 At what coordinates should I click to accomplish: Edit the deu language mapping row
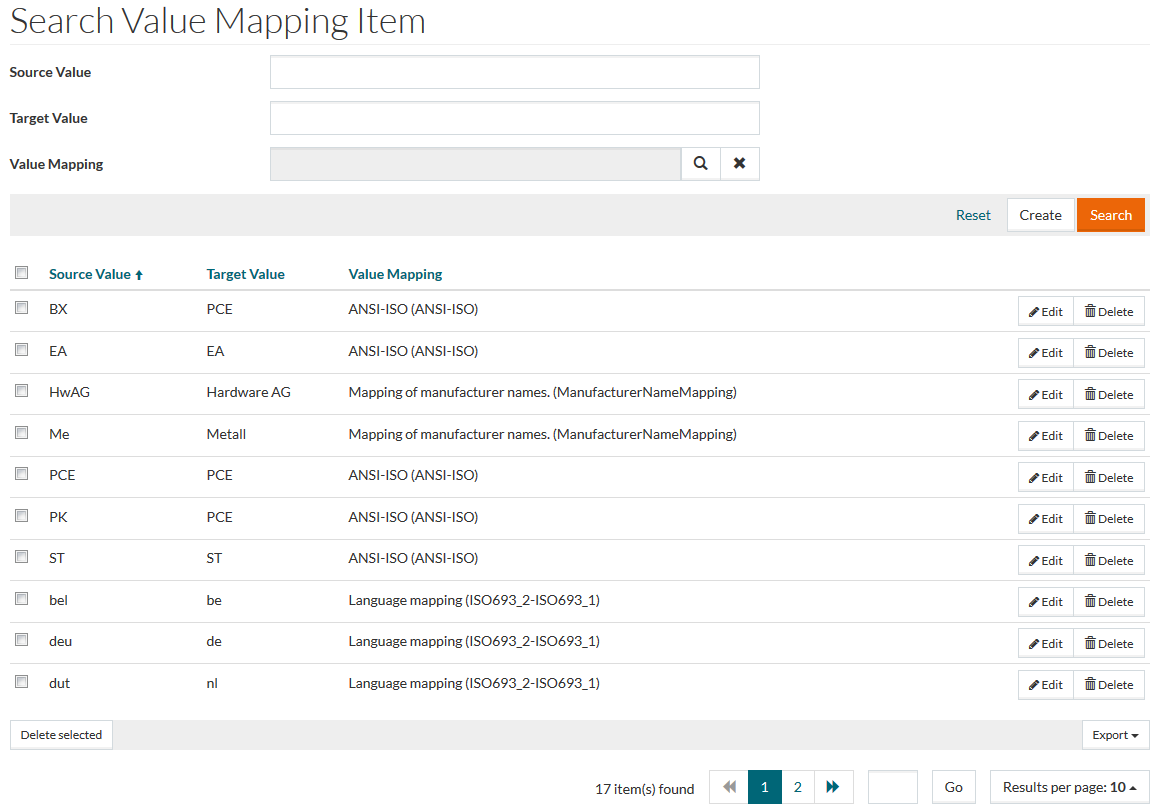pyautogui.click(x=1045, y=643)
